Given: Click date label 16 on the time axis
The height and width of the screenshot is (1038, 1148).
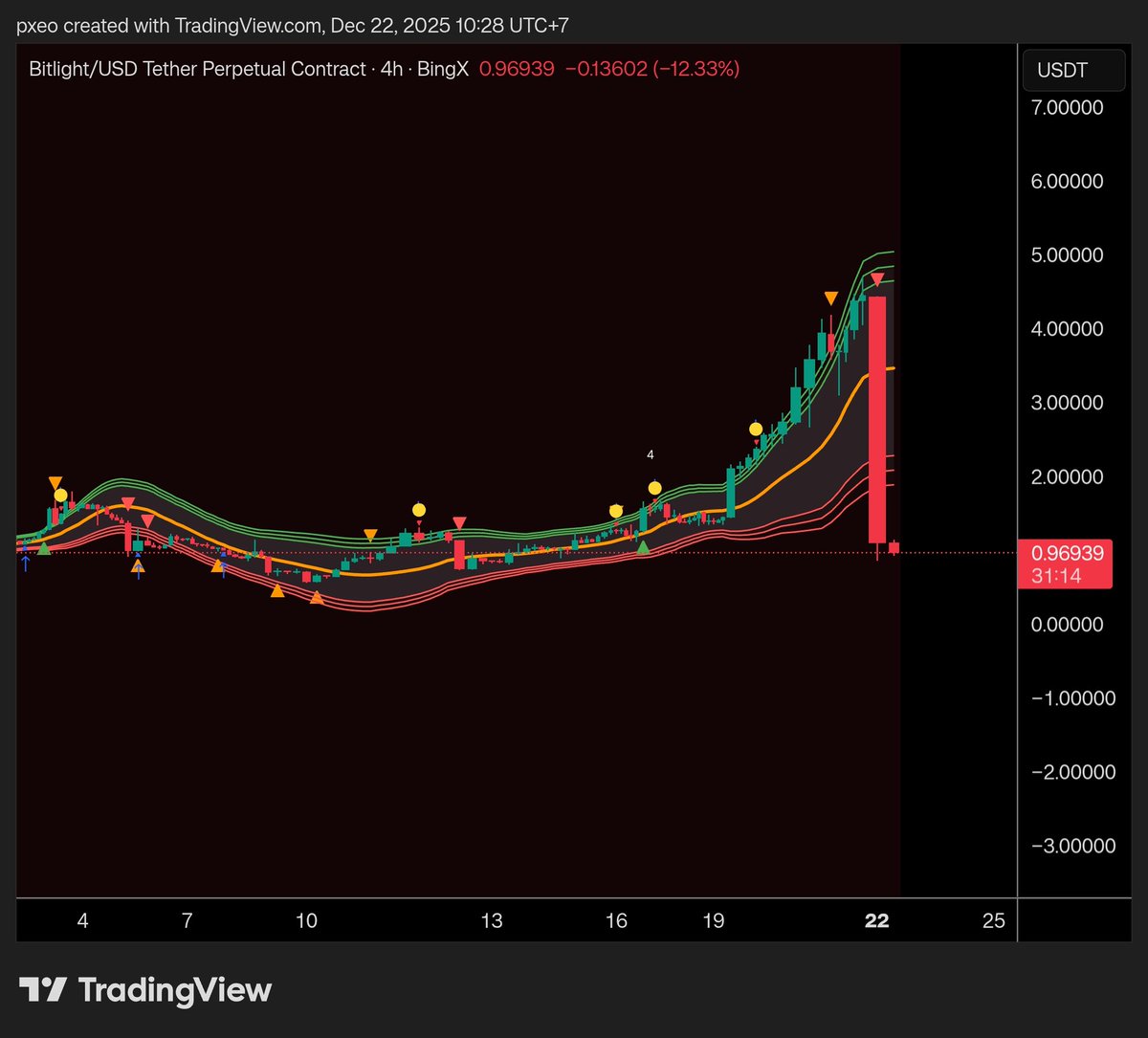Looking at the screenshot, I should tap(617, 920).
